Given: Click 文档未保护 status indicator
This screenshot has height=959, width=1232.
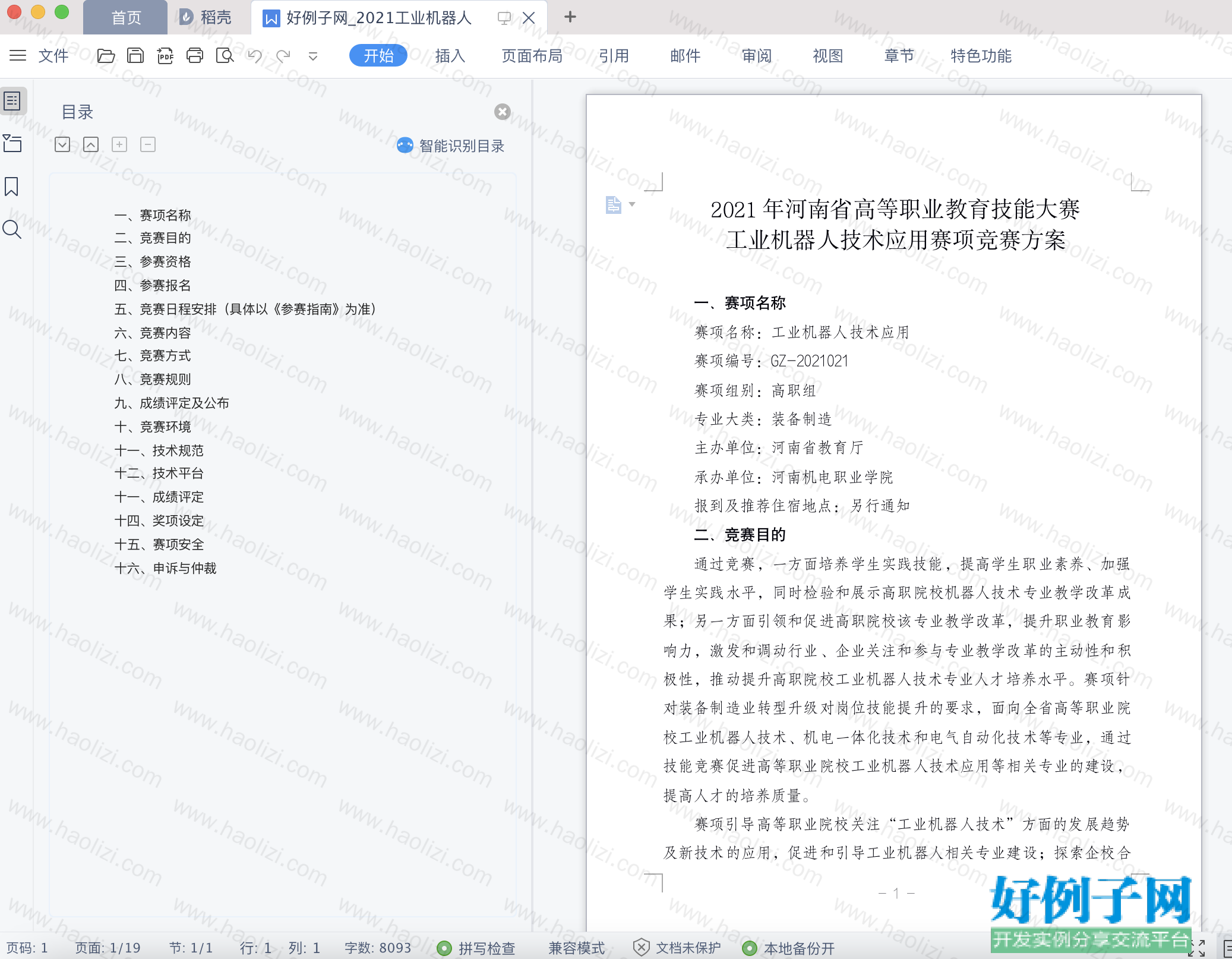Looking at the screenshot, I should coord(677,948).
